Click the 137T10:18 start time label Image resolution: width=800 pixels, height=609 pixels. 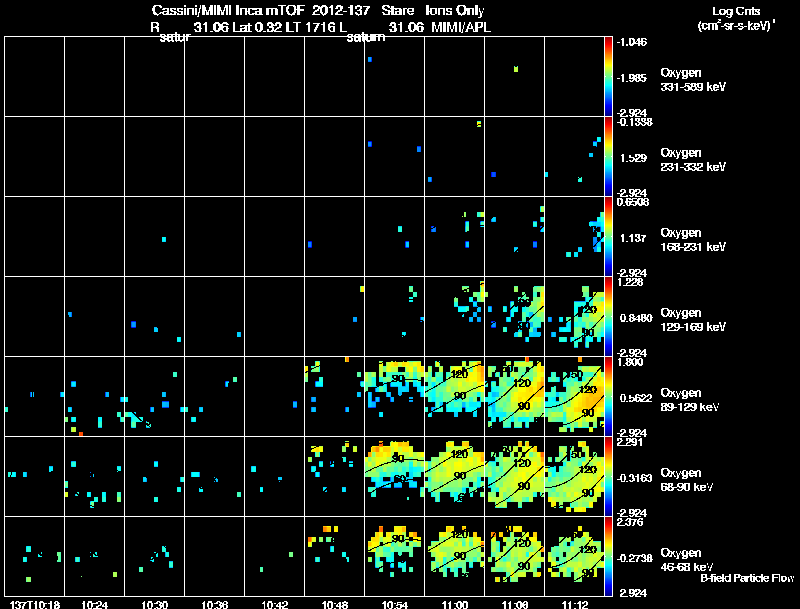pos(35,604)
